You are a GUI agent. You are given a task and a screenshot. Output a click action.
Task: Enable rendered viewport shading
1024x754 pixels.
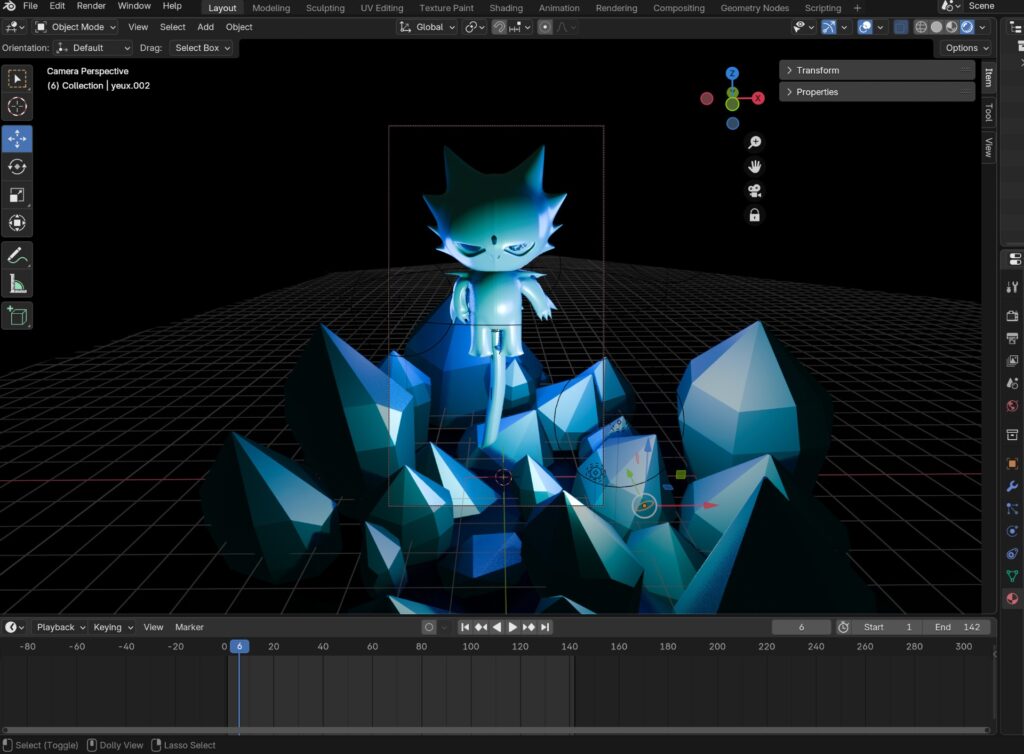[x=967, y=27]
